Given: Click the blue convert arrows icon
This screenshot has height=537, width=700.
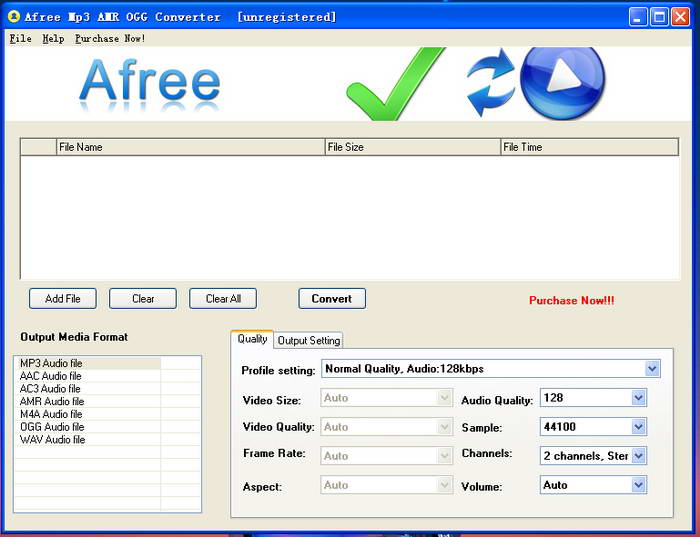Looking at the screenshot, I should (x=490, y=82).
